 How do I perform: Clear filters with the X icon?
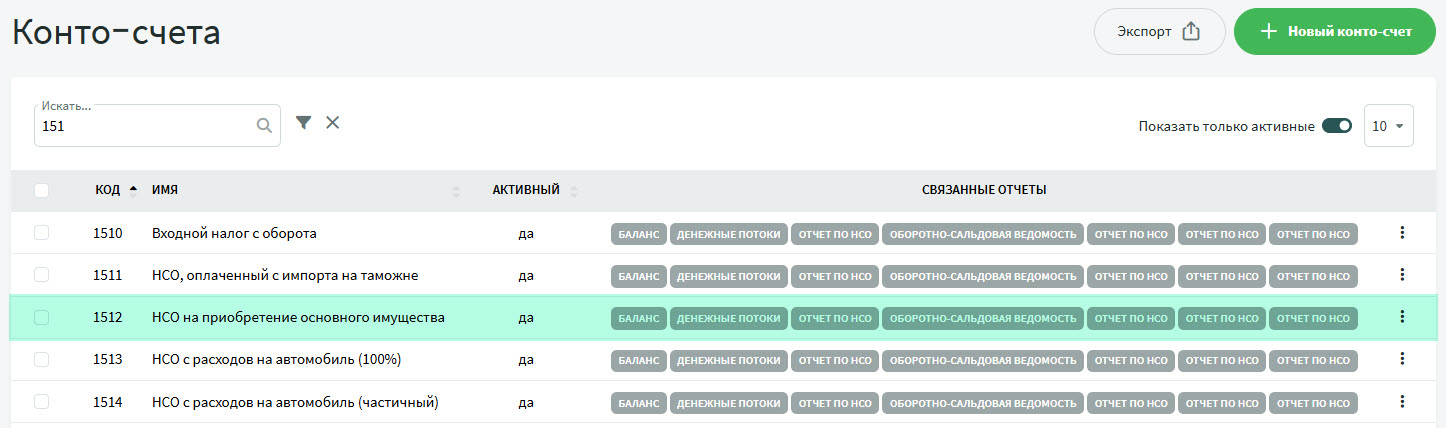coord(333,122)
